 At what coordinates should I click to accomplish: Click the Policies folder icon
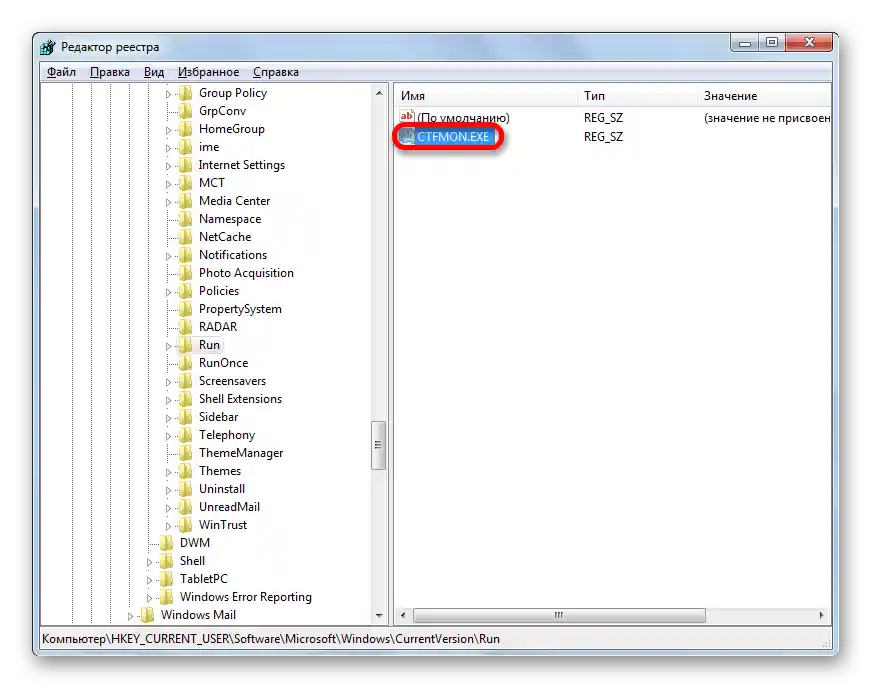[x=186, y=291]
